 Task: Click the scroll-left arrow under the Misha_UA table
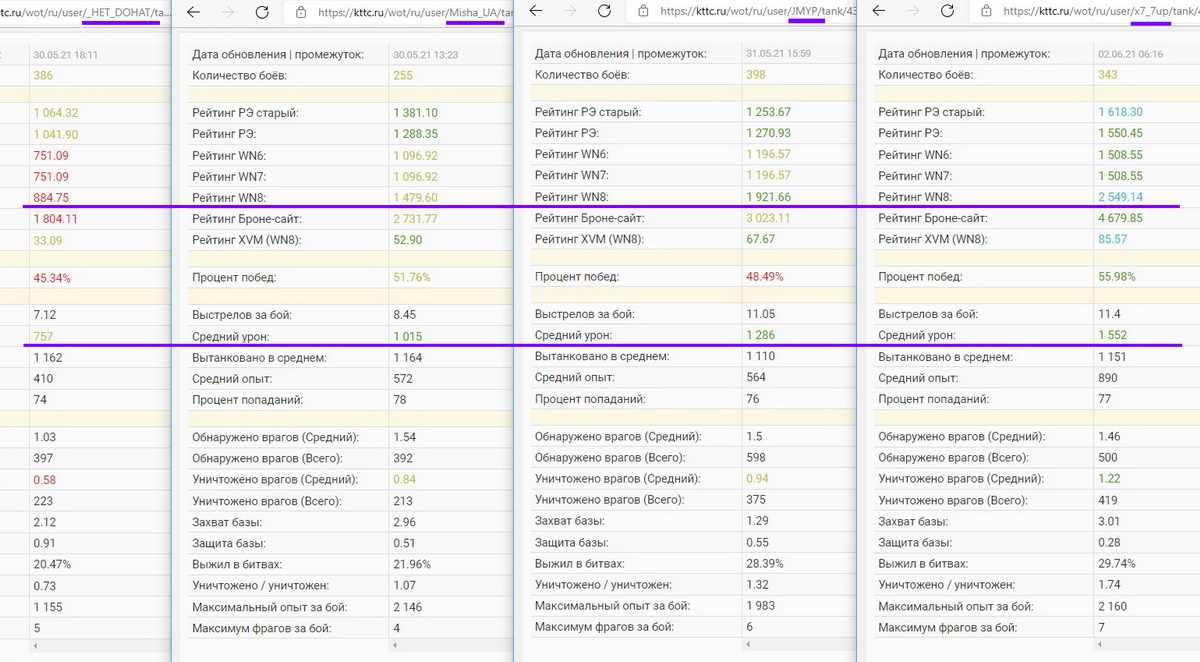click(395, 646)
